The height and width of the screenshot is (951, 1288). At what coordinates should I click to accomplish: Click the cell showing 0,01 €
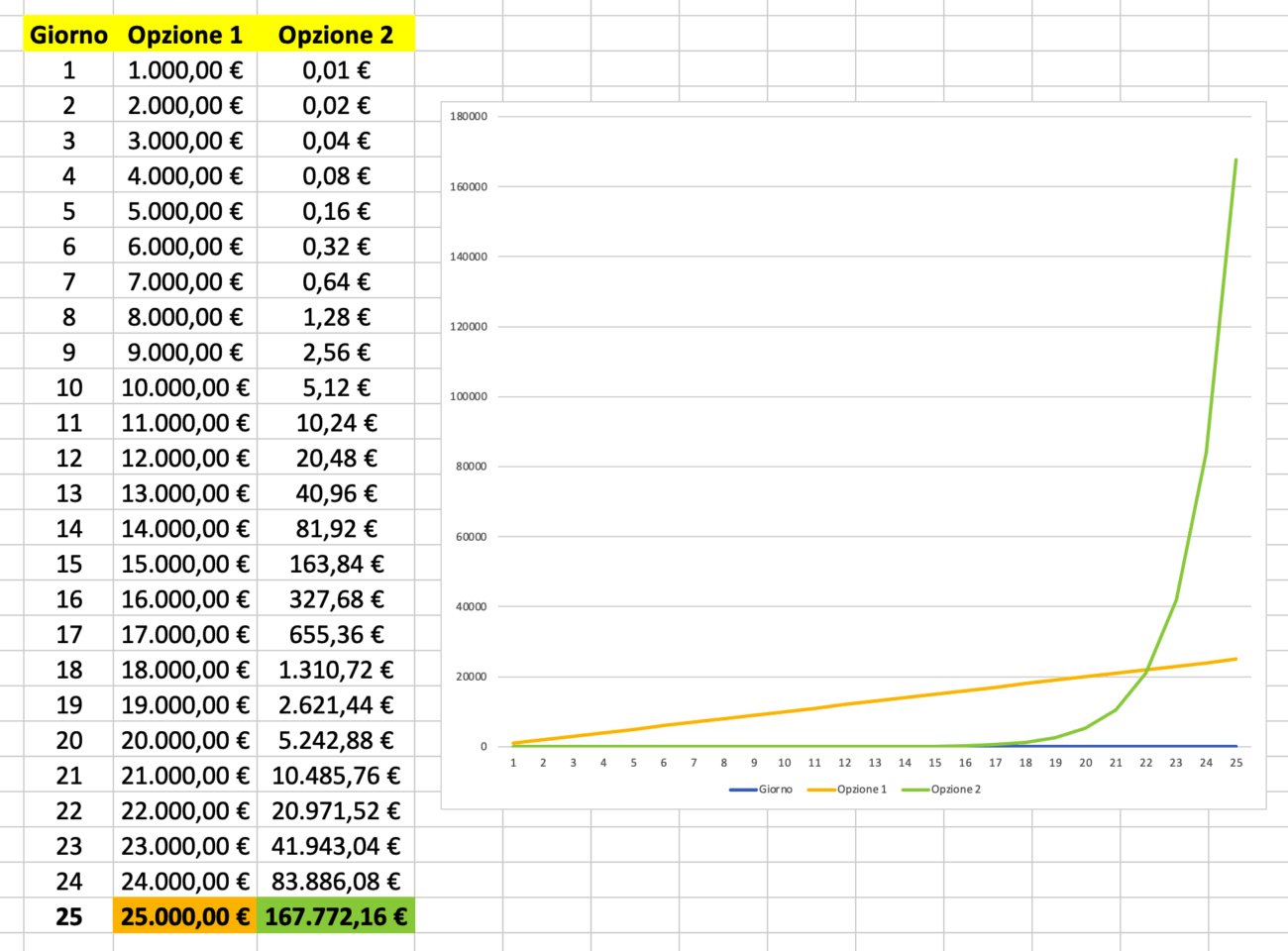(x=336, y=69)
